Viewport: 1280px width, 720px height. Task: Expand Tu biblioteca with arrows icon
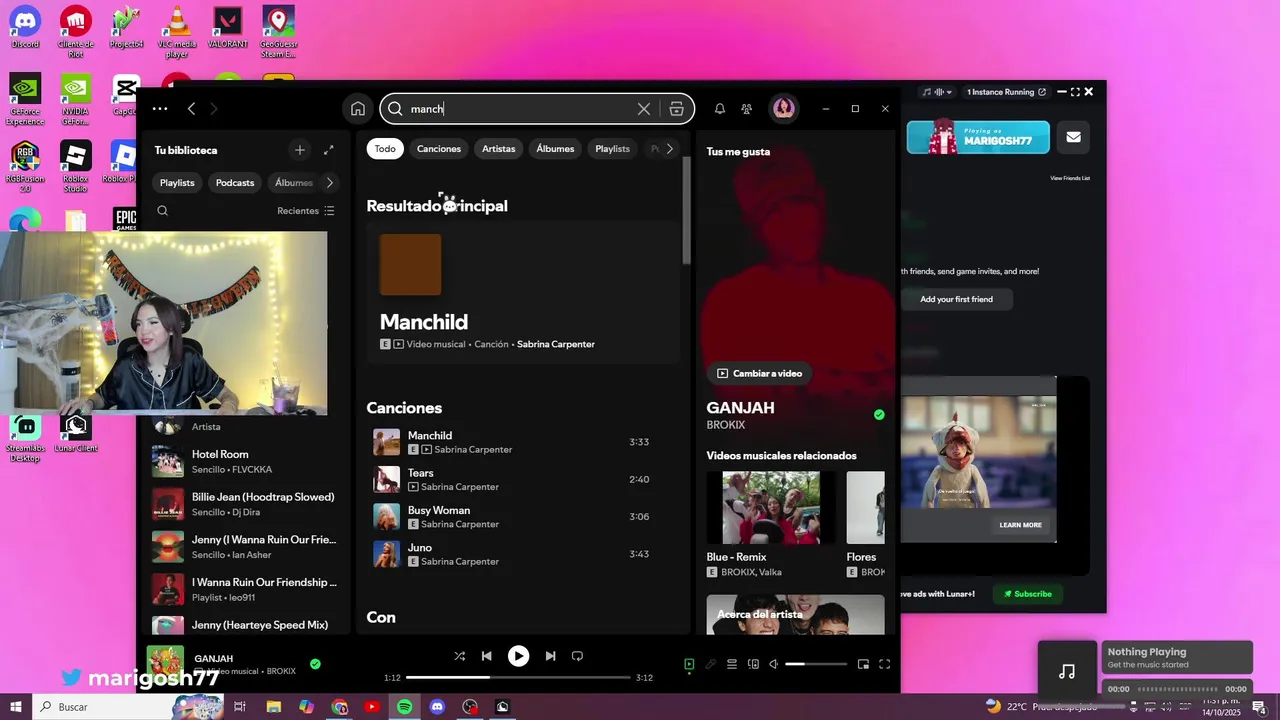pyautogui.click(x=329, y=150)
